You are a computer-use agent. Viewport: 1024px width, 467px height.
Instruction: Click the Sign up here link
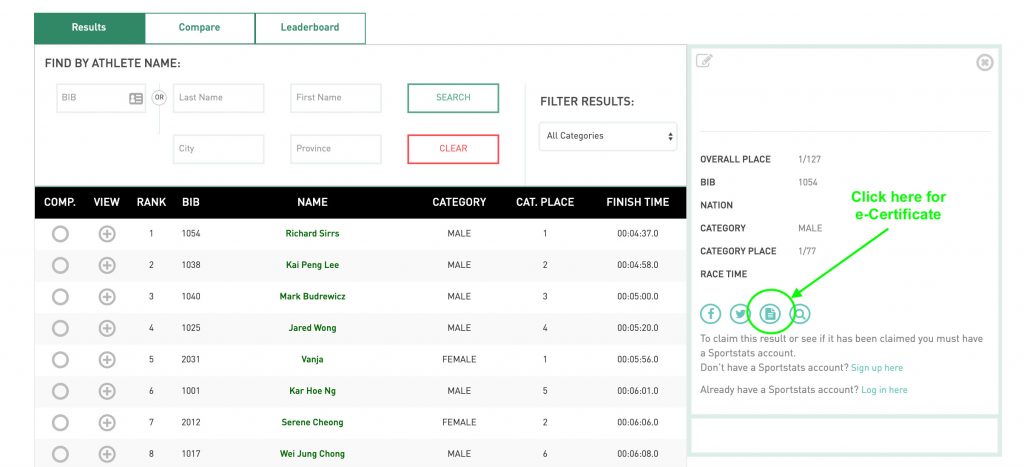[879, 368]
